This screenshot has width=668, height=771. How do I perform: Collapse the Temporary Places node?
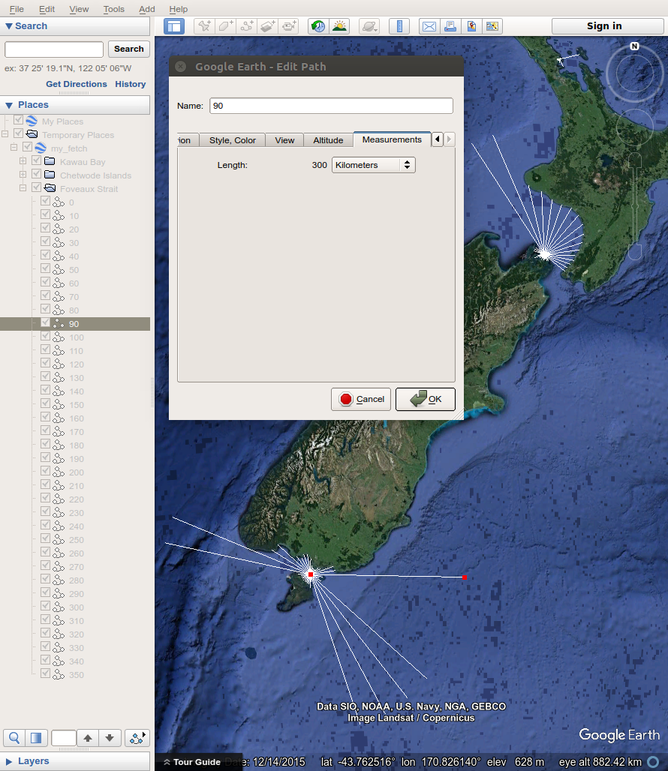[x=5, y=134]
